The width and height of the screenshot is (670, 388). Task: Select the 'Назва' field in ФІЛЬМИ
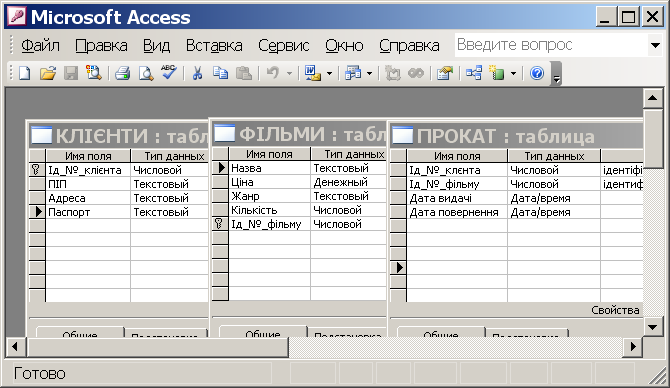click(x=270, y=168)
